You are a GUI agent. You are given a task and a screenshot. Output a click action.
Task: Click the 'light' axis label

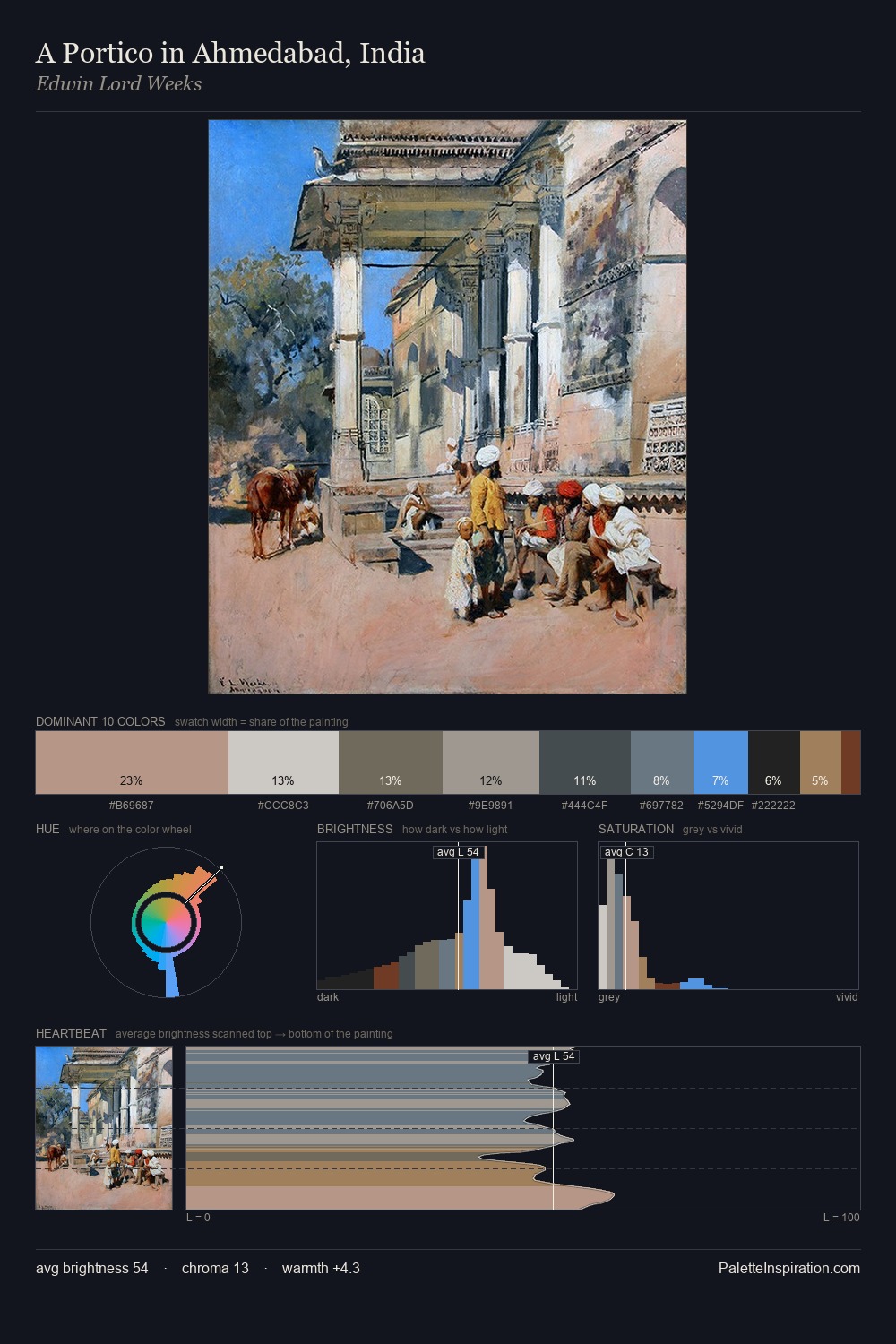pyautogui.click(x=566, y=997)
